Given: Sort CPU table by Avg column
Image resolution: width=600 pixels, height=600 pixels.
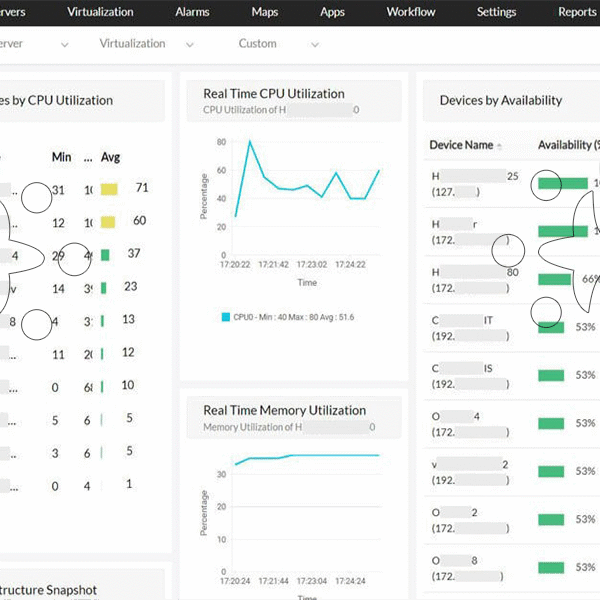Looking at the screenshot, I should click(x=111, y=157).
